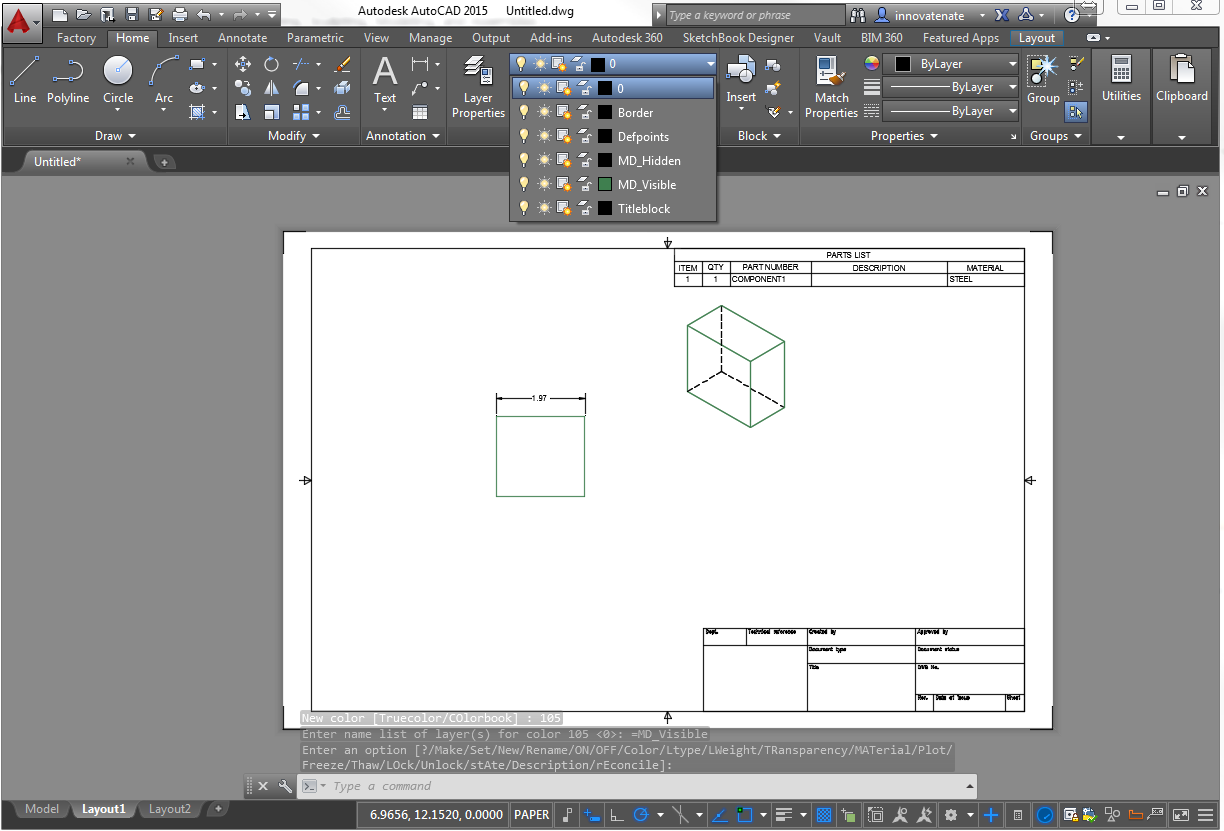
Task: Freeze the MD_Visible layer with sun icon
Action: point(543,184)
